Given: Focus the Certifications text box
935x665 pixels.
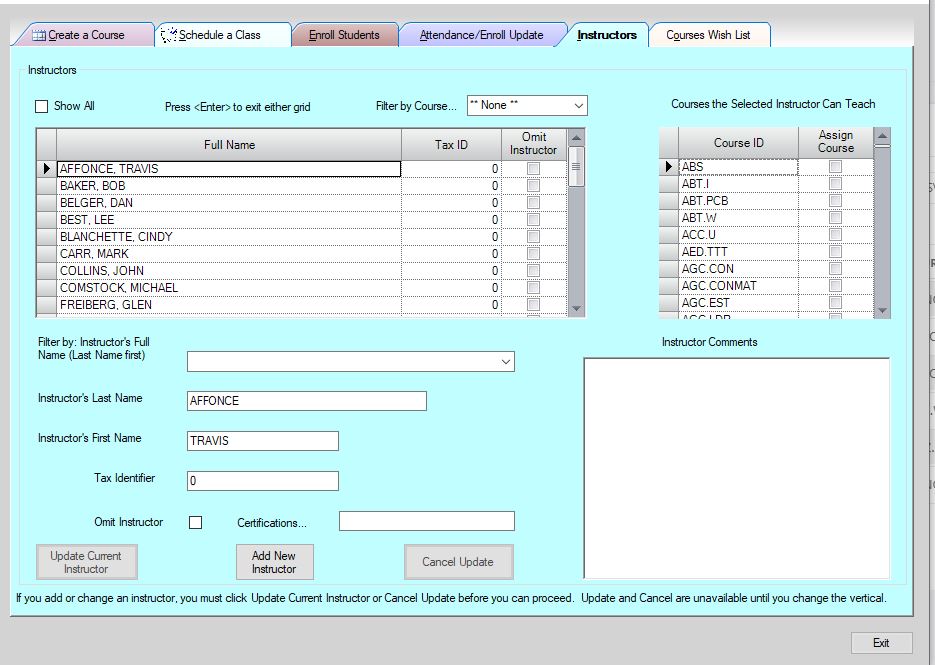Looking at the screenshot, I should [426, 521].
